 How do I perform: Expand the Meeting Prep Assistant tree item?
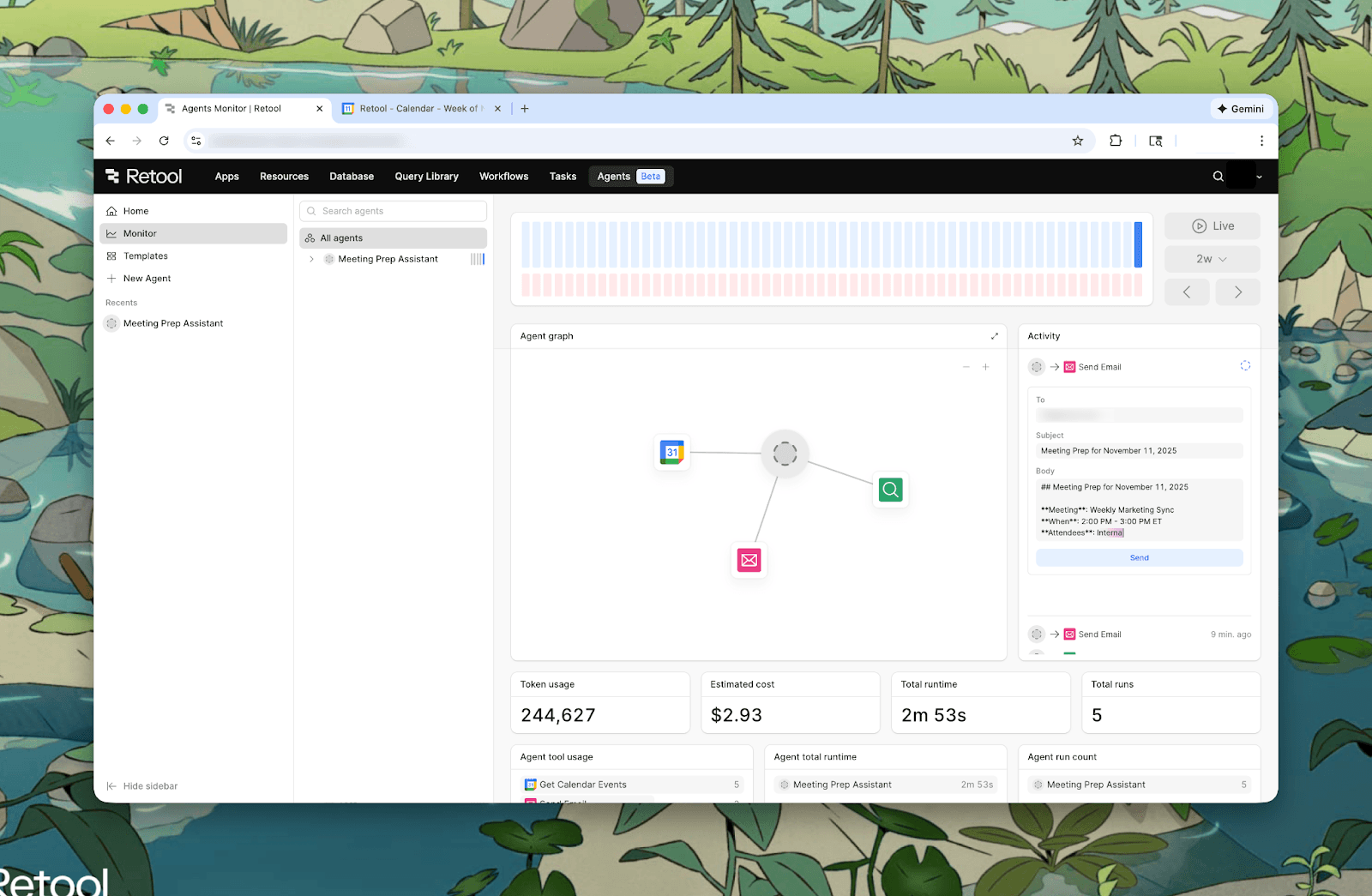click(x=311, y=259)
